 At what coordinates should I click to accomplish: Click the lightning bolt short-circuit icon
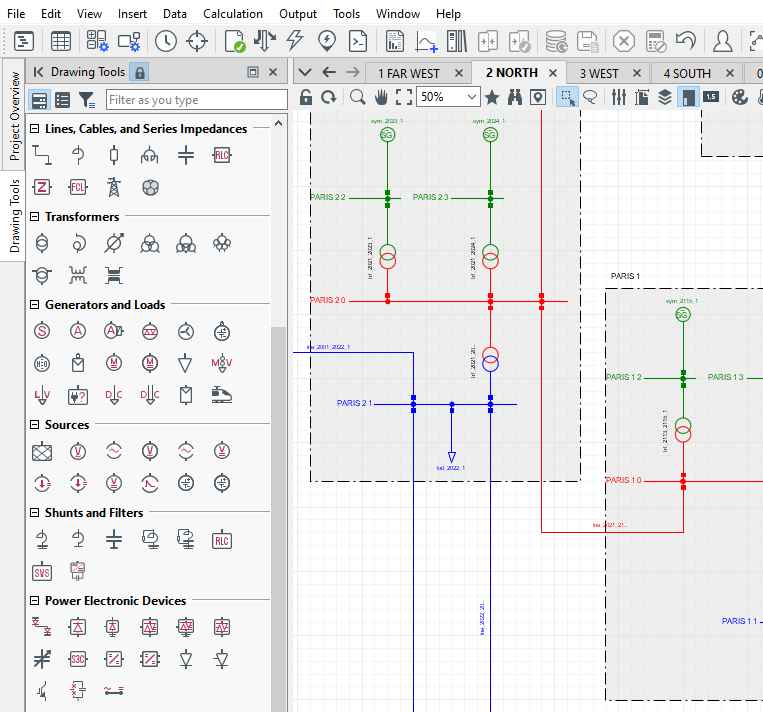coord(295,41)
